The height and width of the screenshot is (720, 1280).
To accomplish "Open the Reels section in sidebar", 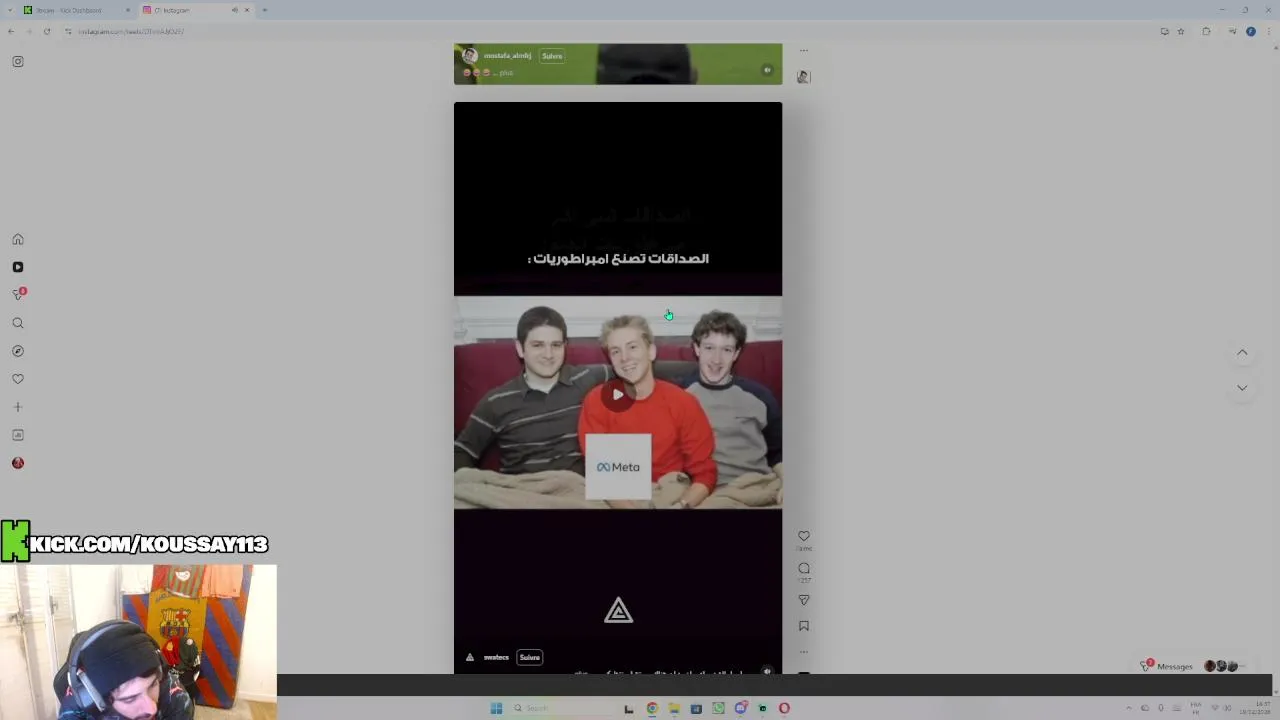I will (x=18, y=267).
